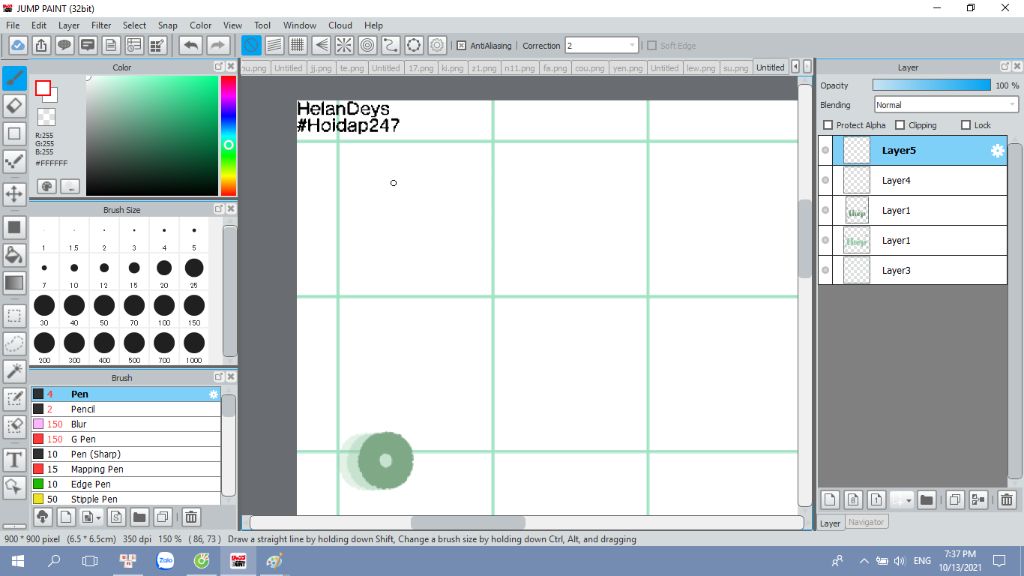Select the Select Pen tool
1024x576 pixels.
click(14, 399)
